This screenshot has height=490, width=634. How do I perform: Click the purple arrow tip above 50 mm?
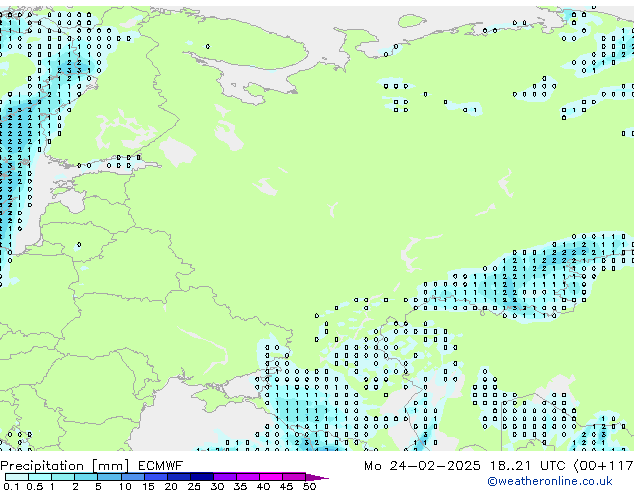coord(317,477)
